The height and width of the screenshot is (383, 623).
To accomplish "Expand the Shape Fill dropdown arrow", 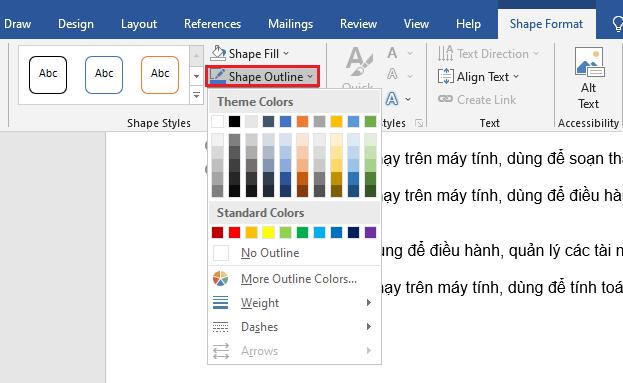I will point(286,53).
